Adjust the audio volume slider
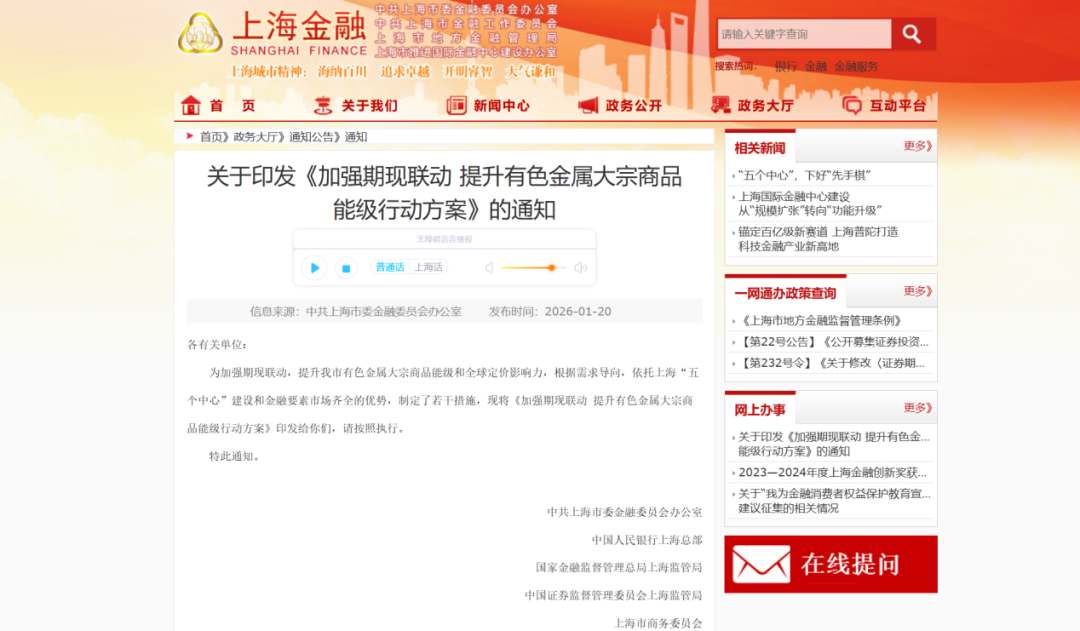Viewport: 1080px width, 631px height. (534, 267)
